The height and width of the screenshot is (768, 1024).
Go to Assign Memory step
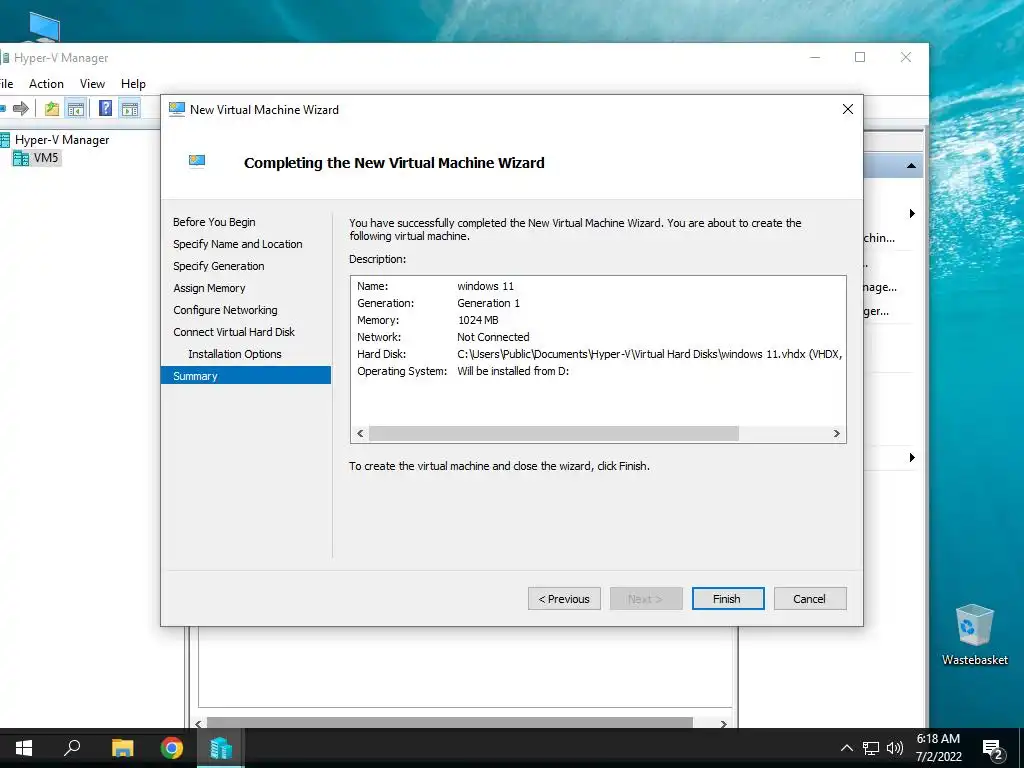209,288
